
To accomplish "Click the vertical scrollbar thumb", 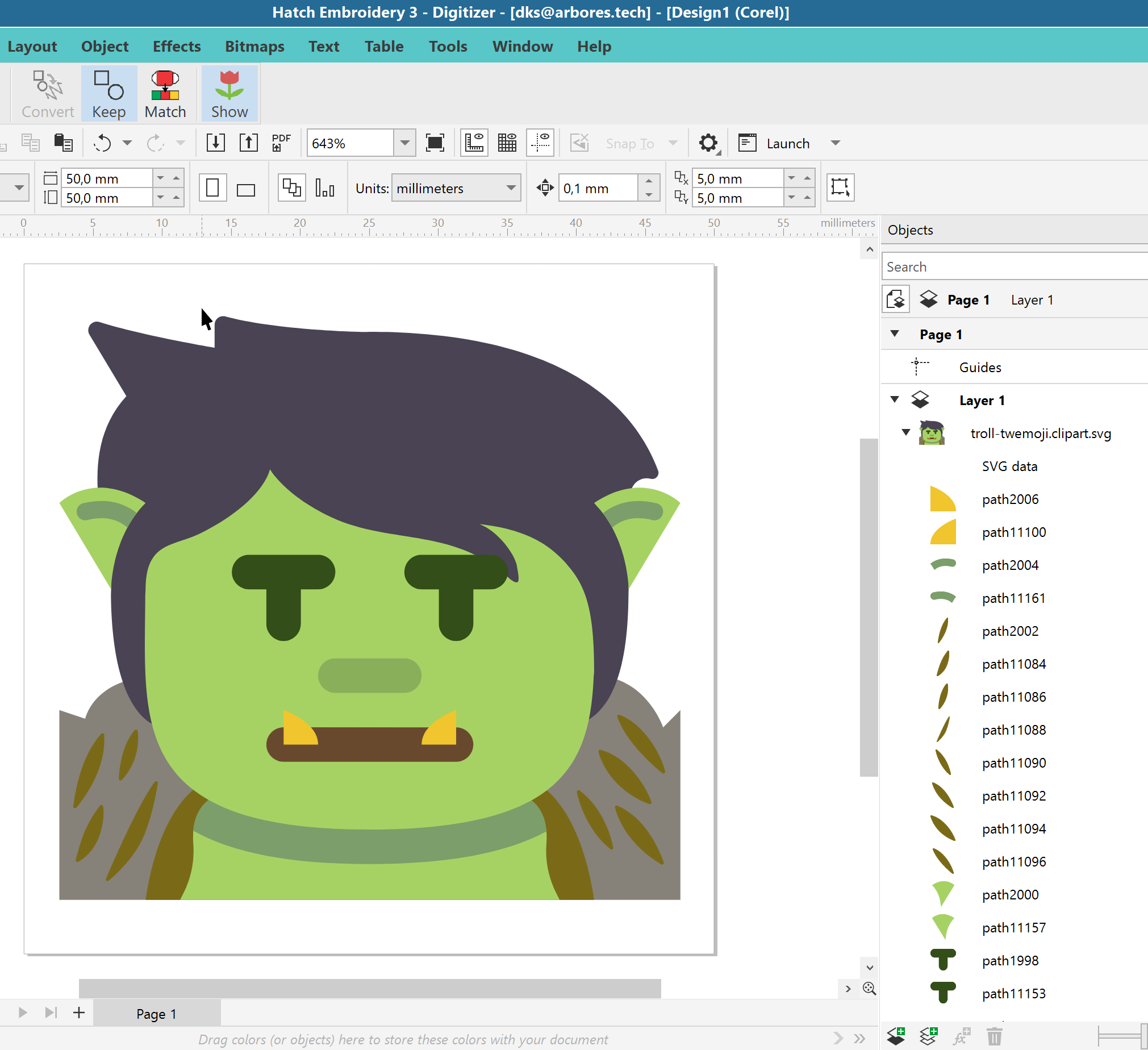I will [869, 607].
